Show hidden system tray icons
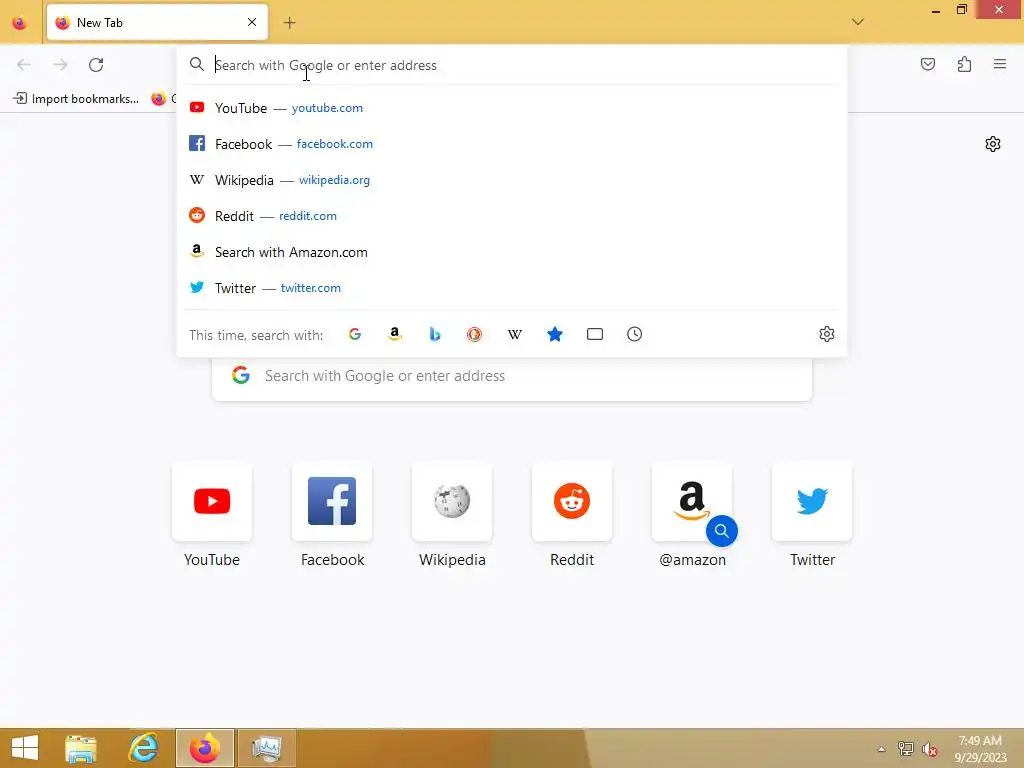The height and width of the screenshot is (768, 1024). (x=882, y=749)
